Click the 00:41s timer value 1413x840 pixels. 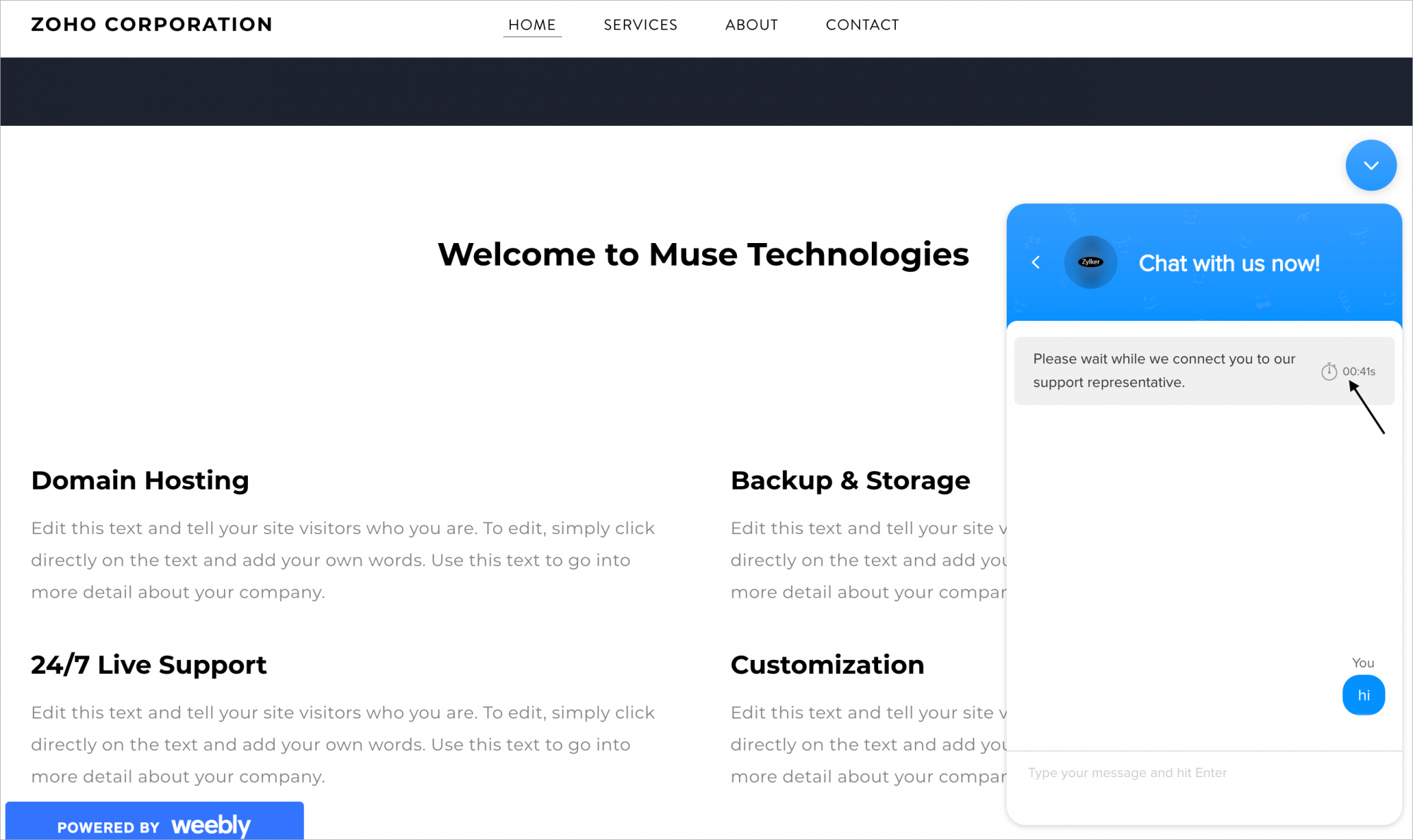pos(1359,372)
